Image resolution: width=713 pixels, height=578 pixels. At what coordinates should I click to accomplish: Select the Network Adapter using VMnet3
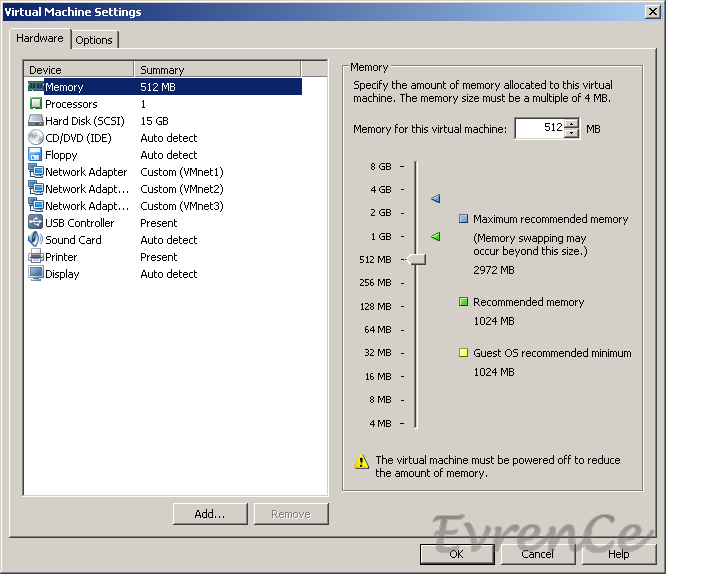86,206
